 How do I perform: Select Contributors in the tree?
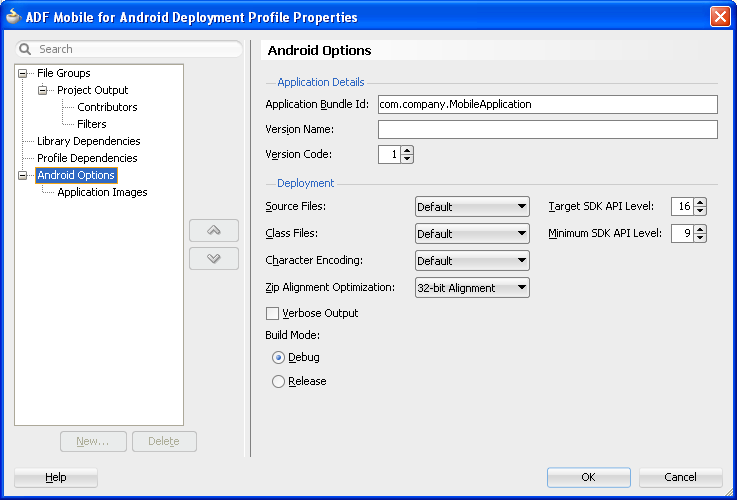107,107
